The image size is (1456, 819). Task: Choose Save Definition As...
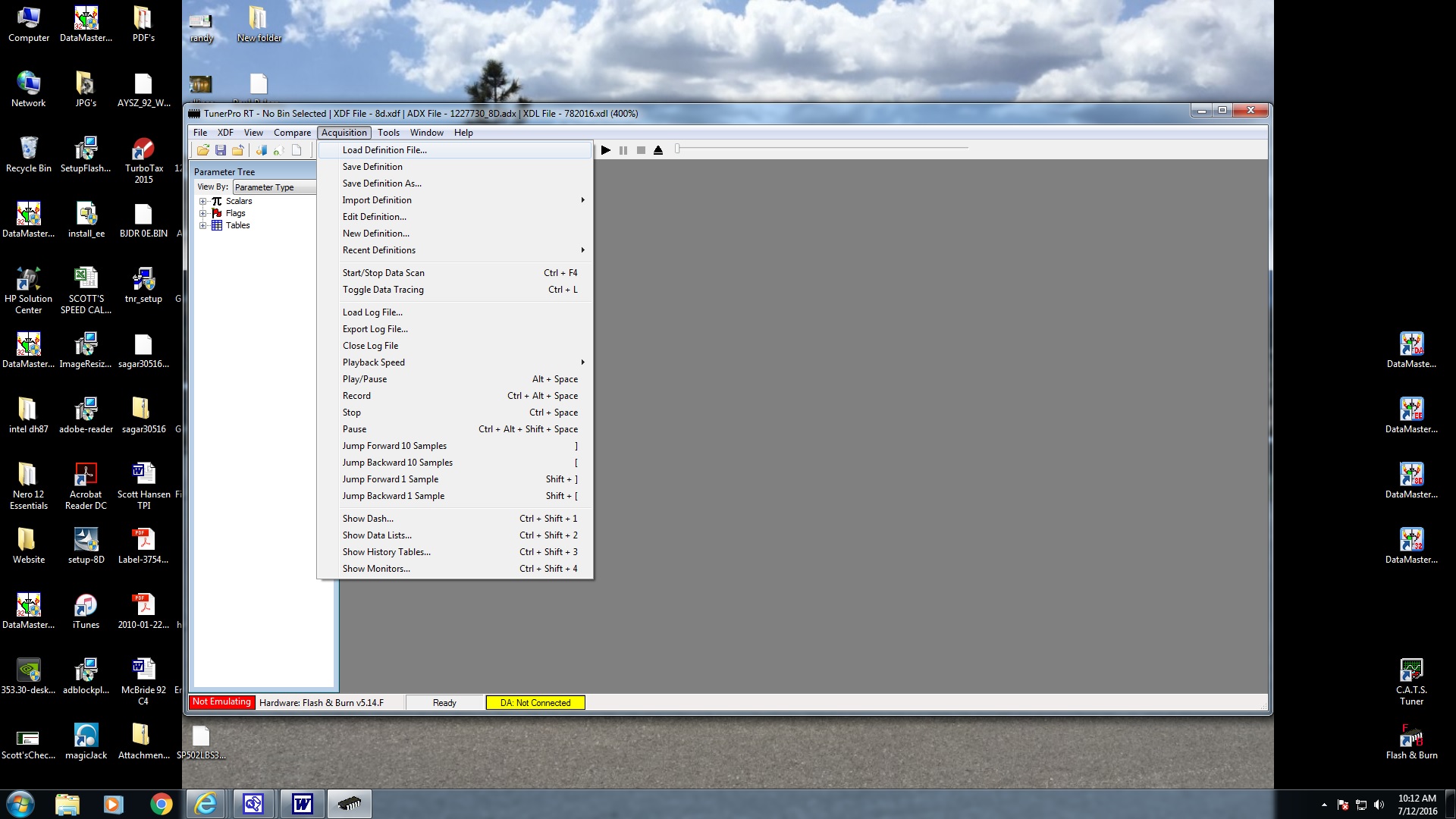click(455, 184)
